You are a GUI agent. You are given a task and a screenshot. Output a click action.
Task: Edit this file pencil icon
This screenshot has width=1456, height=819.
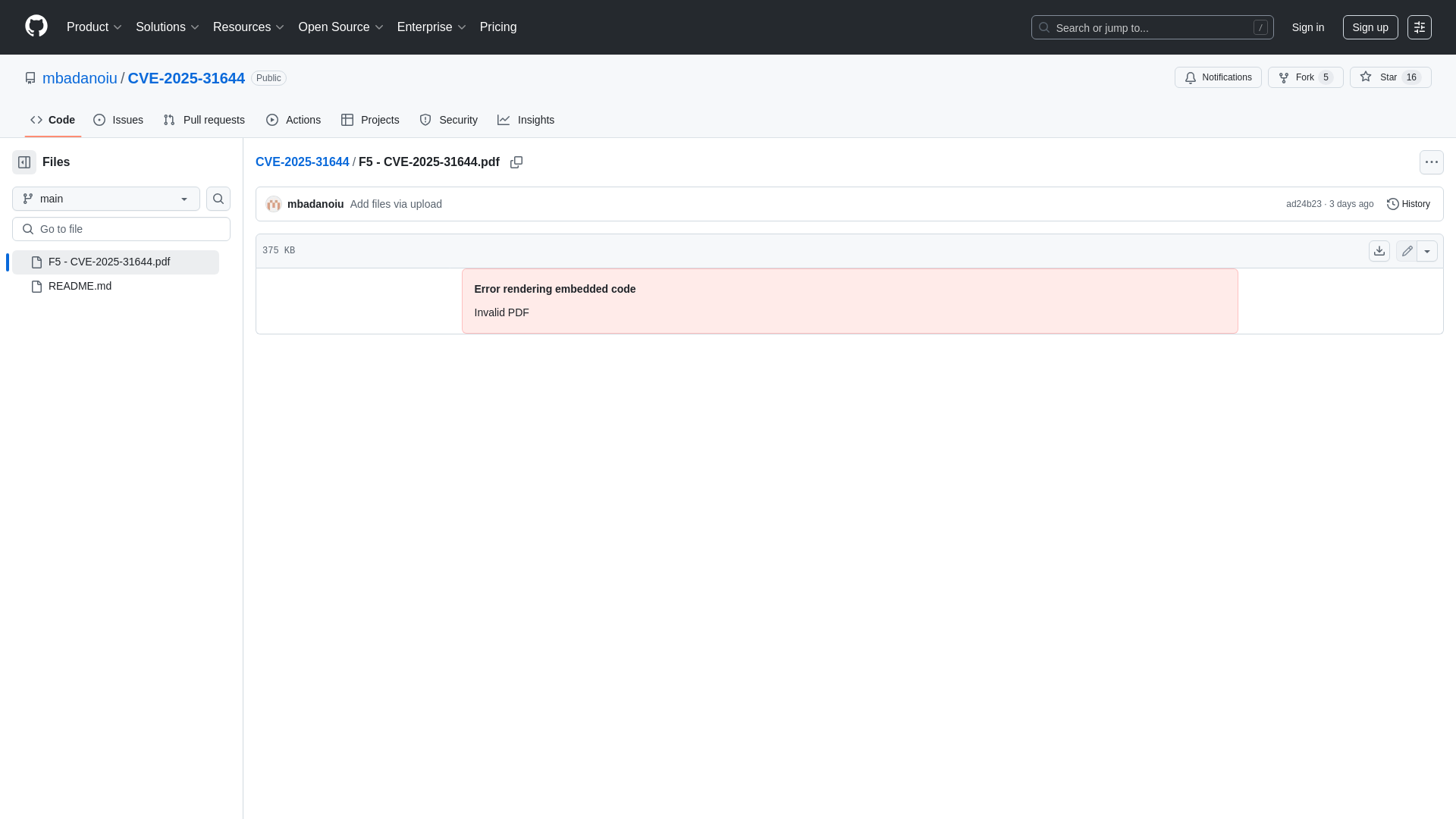pyautogui.click(x=1407, y=251)
